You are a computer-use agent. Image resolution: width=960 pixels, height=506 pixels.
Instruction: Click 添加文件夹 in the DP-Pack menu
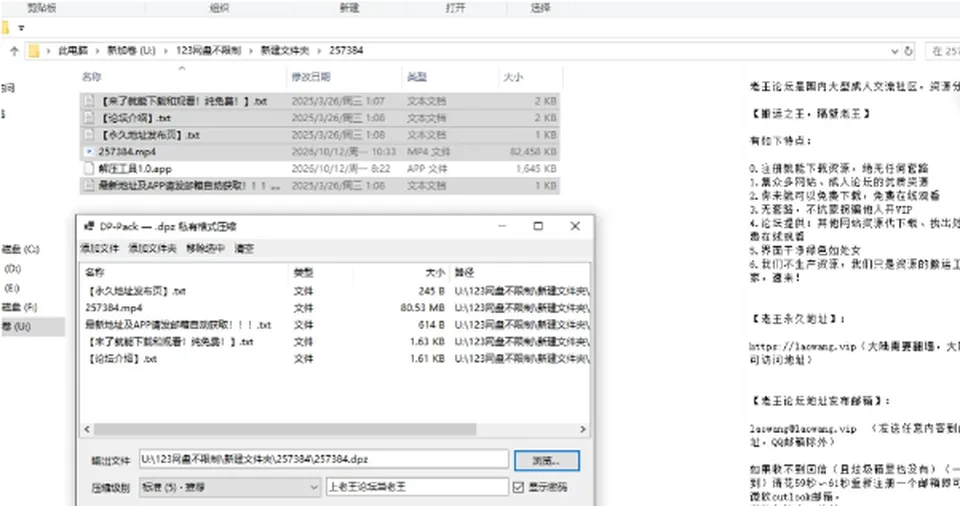[x=152, y=248]
